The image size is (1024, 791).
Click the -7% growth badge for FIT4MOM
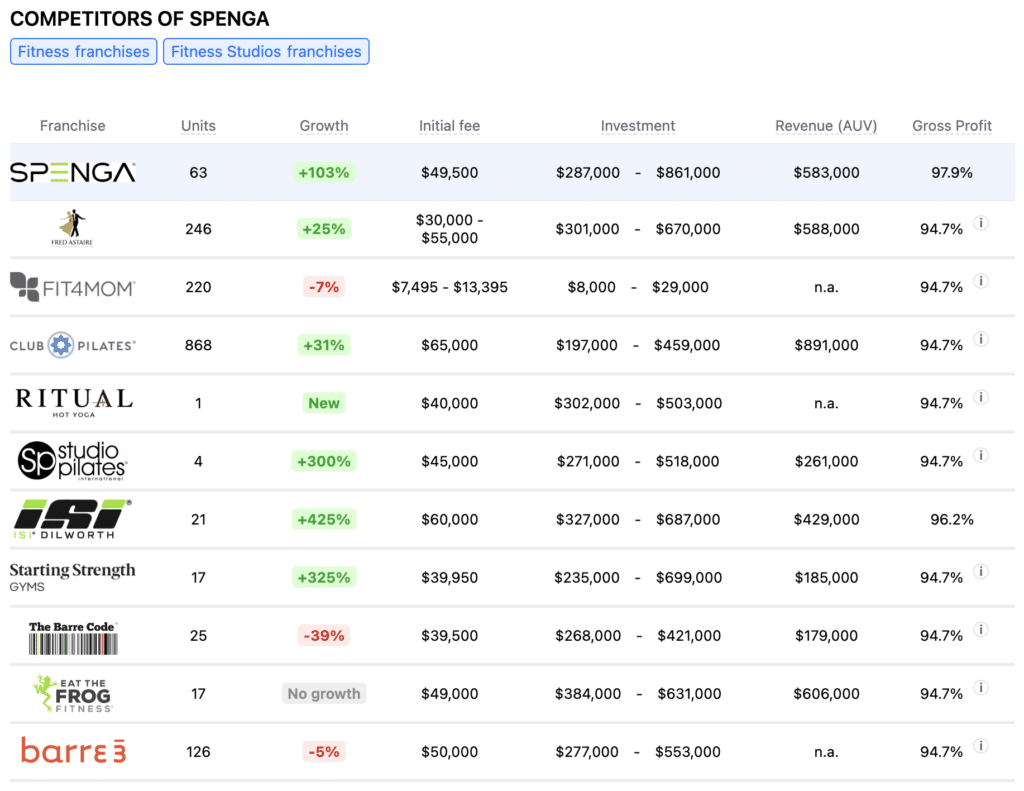[324, 287]
